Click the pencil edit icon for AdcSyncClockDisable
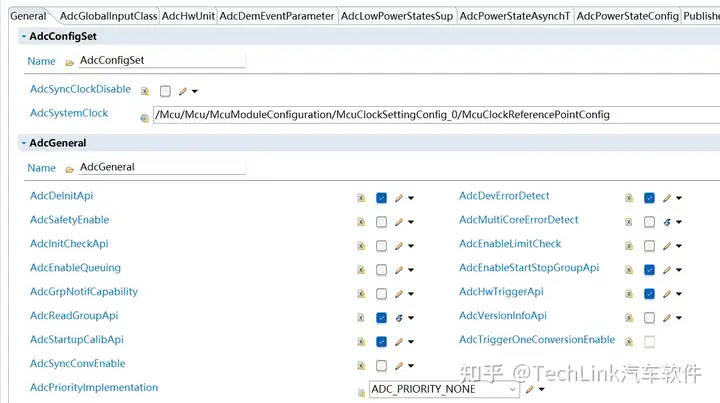The width and height of the screenshot is (720, 403). (x=183, y=91)
